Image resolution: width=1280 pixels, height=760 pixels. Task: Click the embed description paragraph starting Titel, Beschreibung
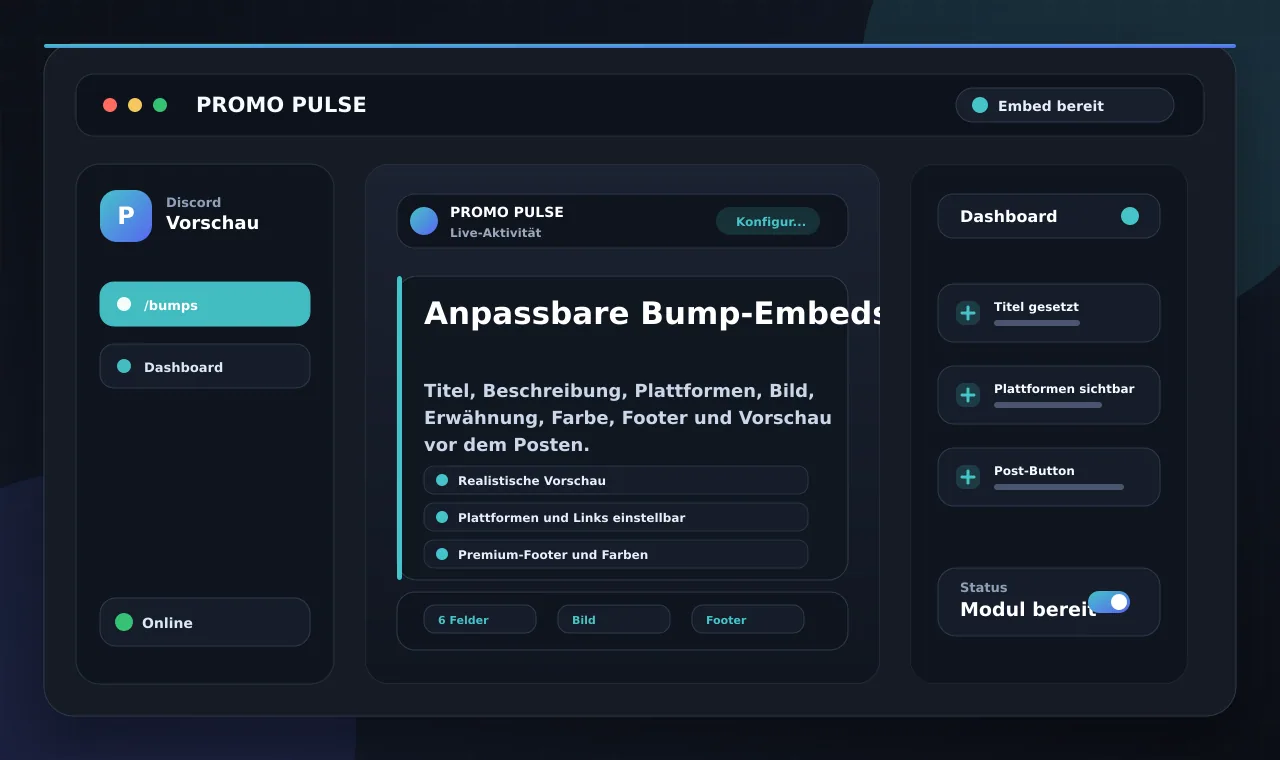(628, 417)
